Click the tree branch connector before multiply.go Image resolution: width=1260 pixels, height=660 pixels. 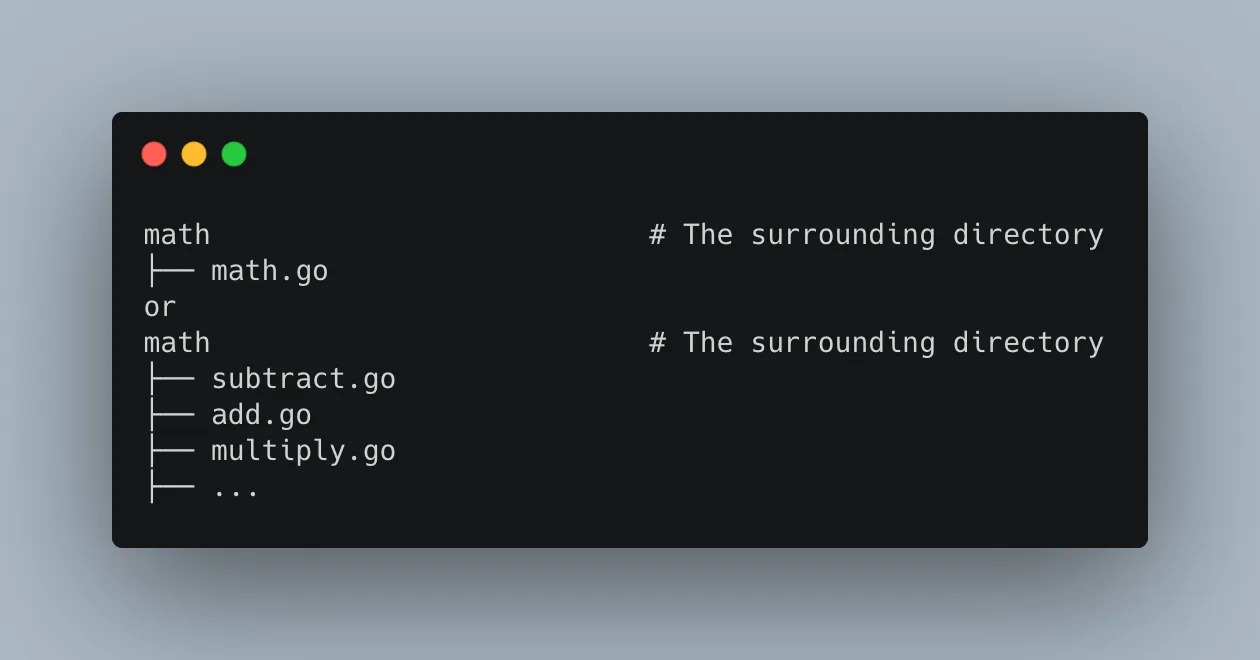(x=170, y=451)
